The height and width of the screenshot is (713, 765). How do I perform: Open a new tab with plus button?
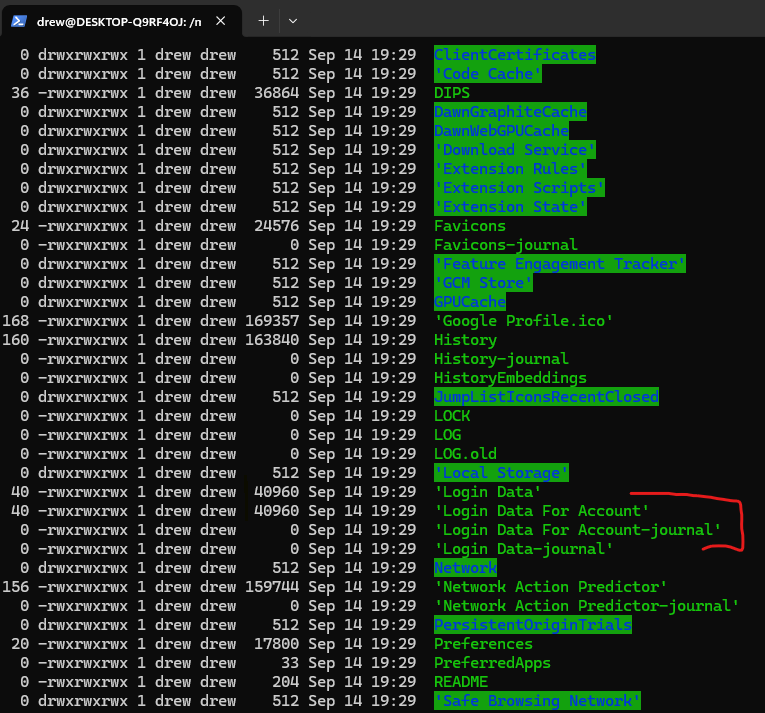263,21
